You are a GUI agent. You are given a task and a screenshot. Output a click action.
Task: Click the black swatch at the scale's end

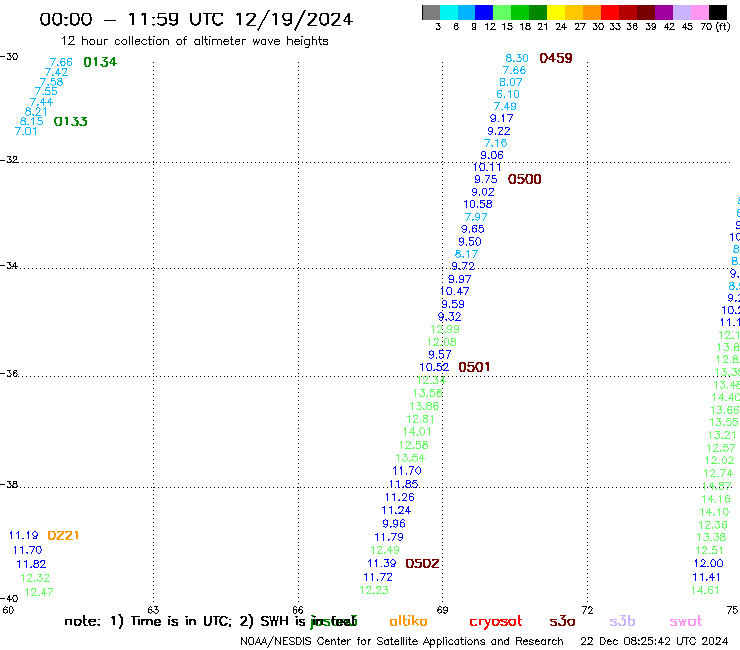point(717,12)
